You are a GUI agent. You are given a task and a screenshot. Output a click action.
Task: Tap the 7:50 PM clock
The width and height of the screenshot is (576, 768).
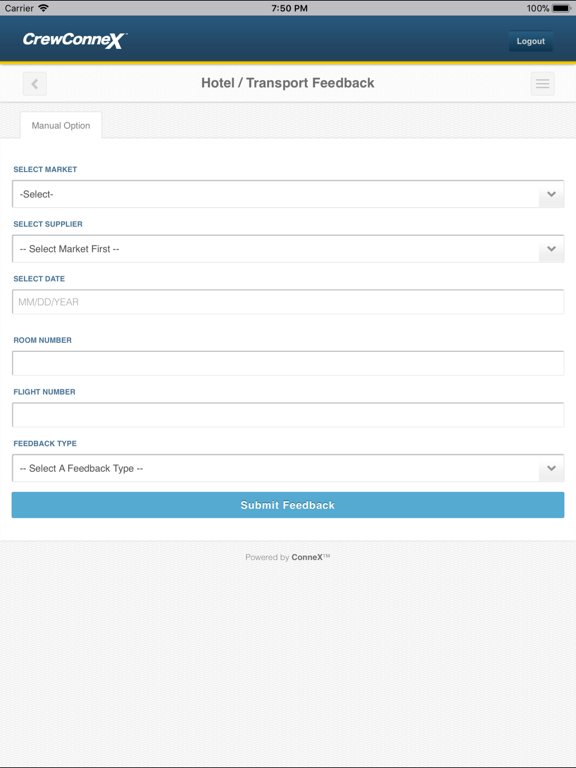tap(289, 8)
